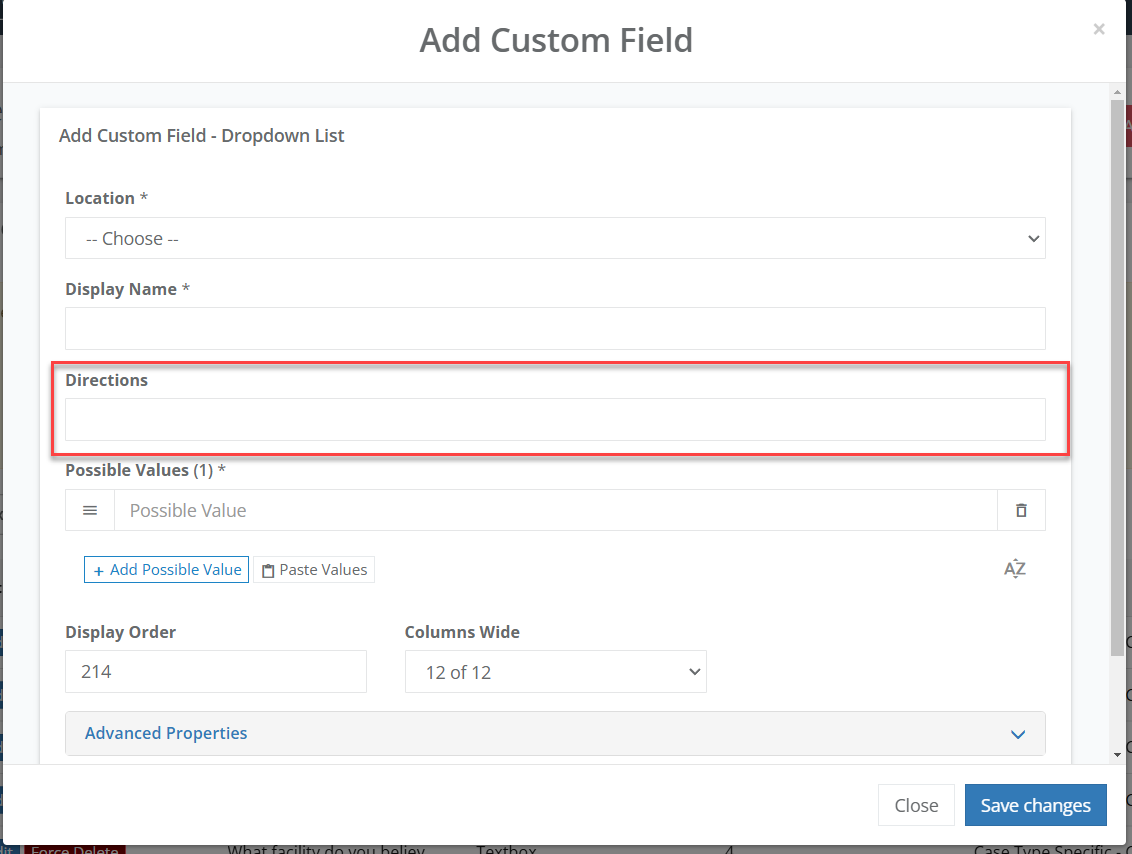This screenshot has width=1132, height=854.
Task: Open the Location dropdown
Action: click(x=555, y=238)
